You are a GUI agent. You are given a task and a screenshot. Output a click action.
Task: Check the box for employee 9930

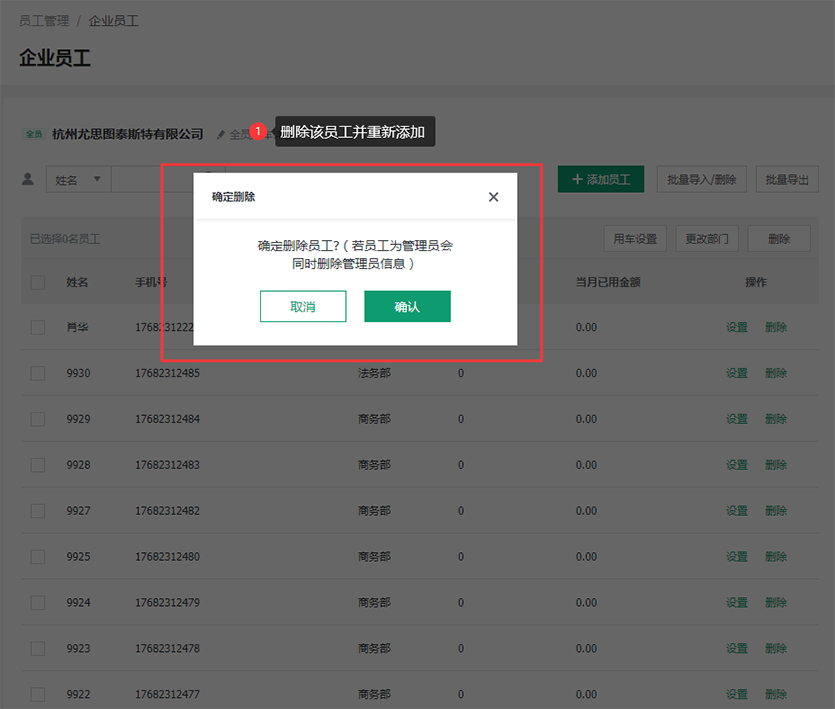[38, 373]
